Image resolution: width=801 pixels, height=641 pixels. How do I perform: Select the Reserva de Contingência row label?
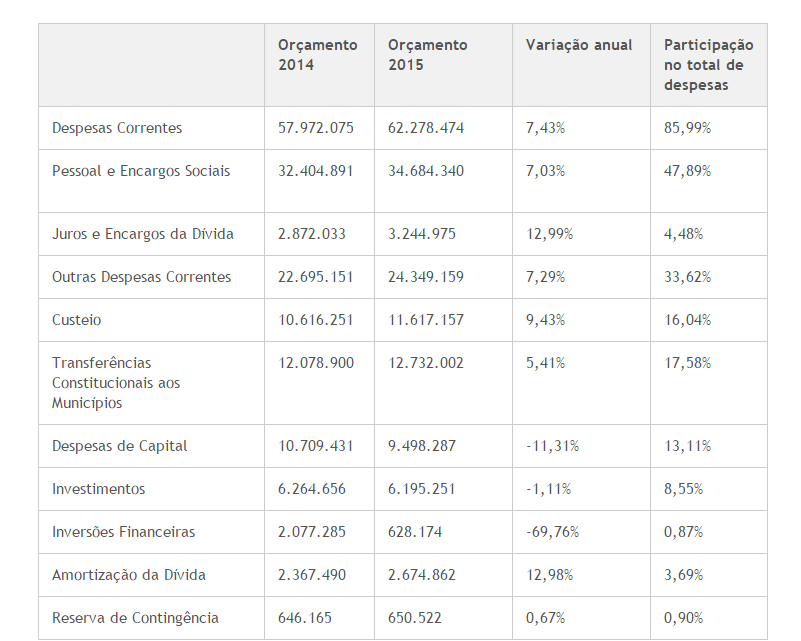[x=135, y=618]
